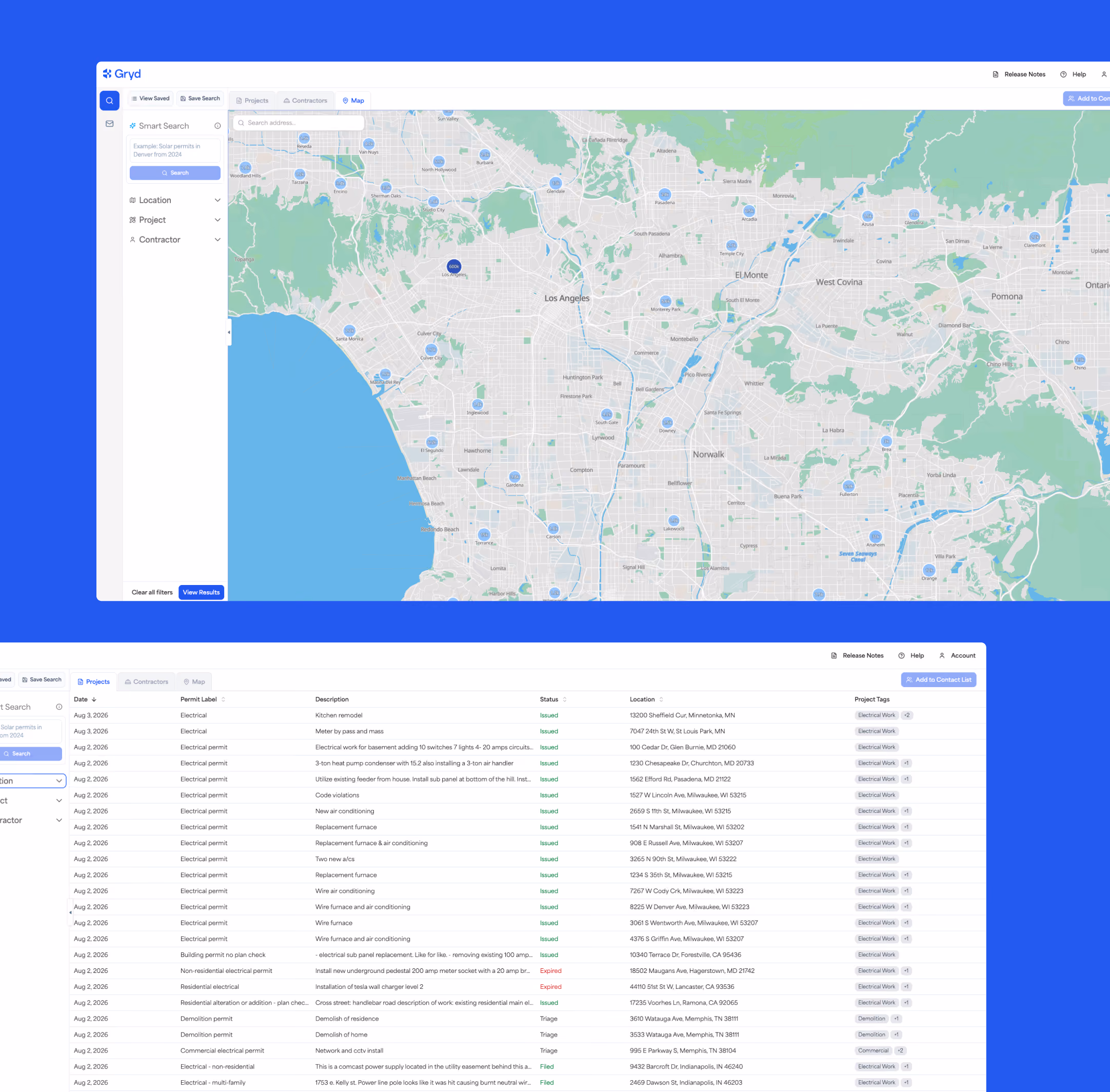The height and width of the screenshot is (1092, 1110).
Task: Click the +2 tag on the Minnetonka row
Action: (x=907, y=715)
